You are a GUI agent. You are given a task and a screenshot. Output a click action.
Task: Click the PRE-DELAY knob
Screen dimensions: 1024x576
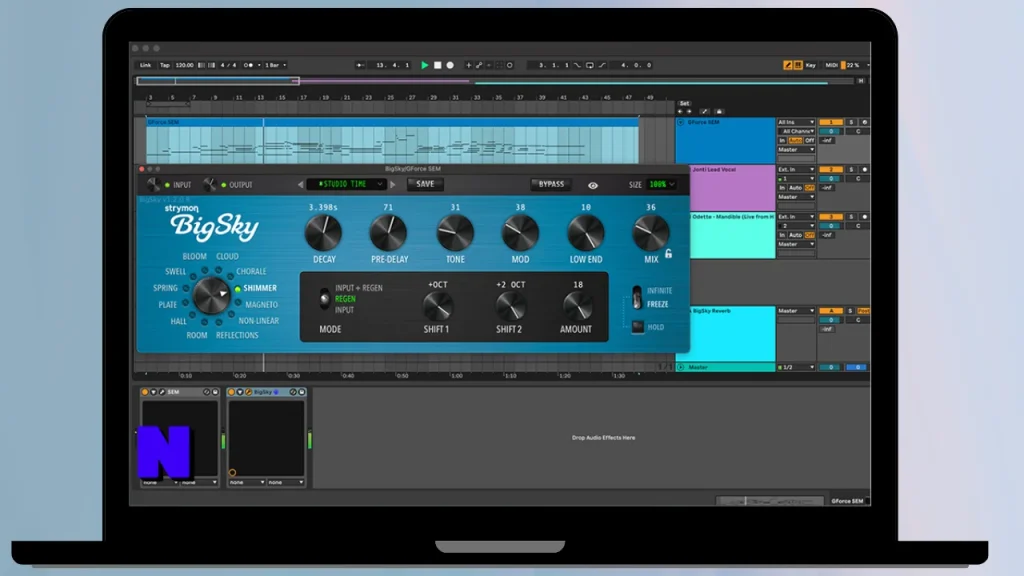[x=389, y=232]
